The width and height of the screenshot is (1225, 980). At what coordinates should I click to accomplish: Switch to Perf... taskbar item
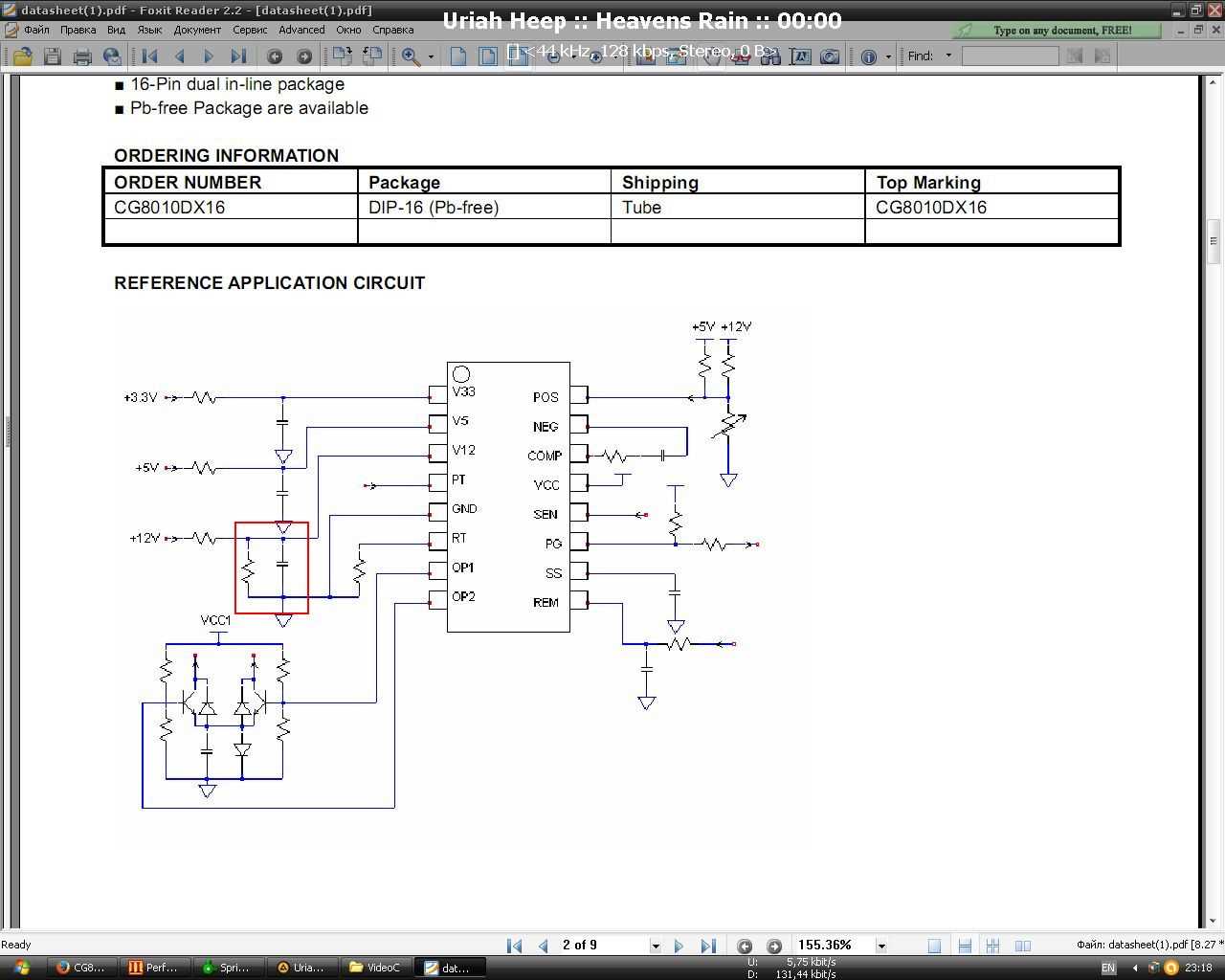click(153, 968)
